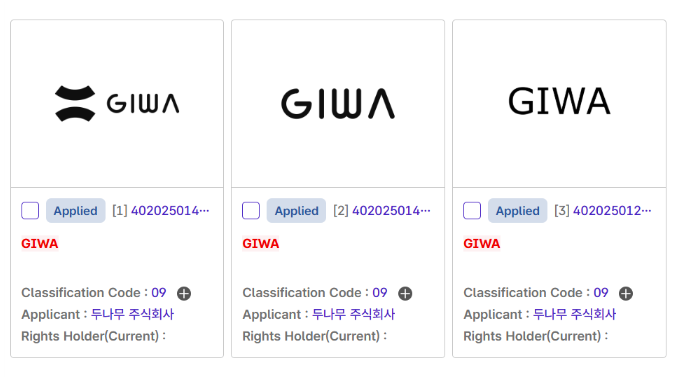The image size is (686, 383).
Task: Select the red GIWA title in third card
Action: pos(482,243)
